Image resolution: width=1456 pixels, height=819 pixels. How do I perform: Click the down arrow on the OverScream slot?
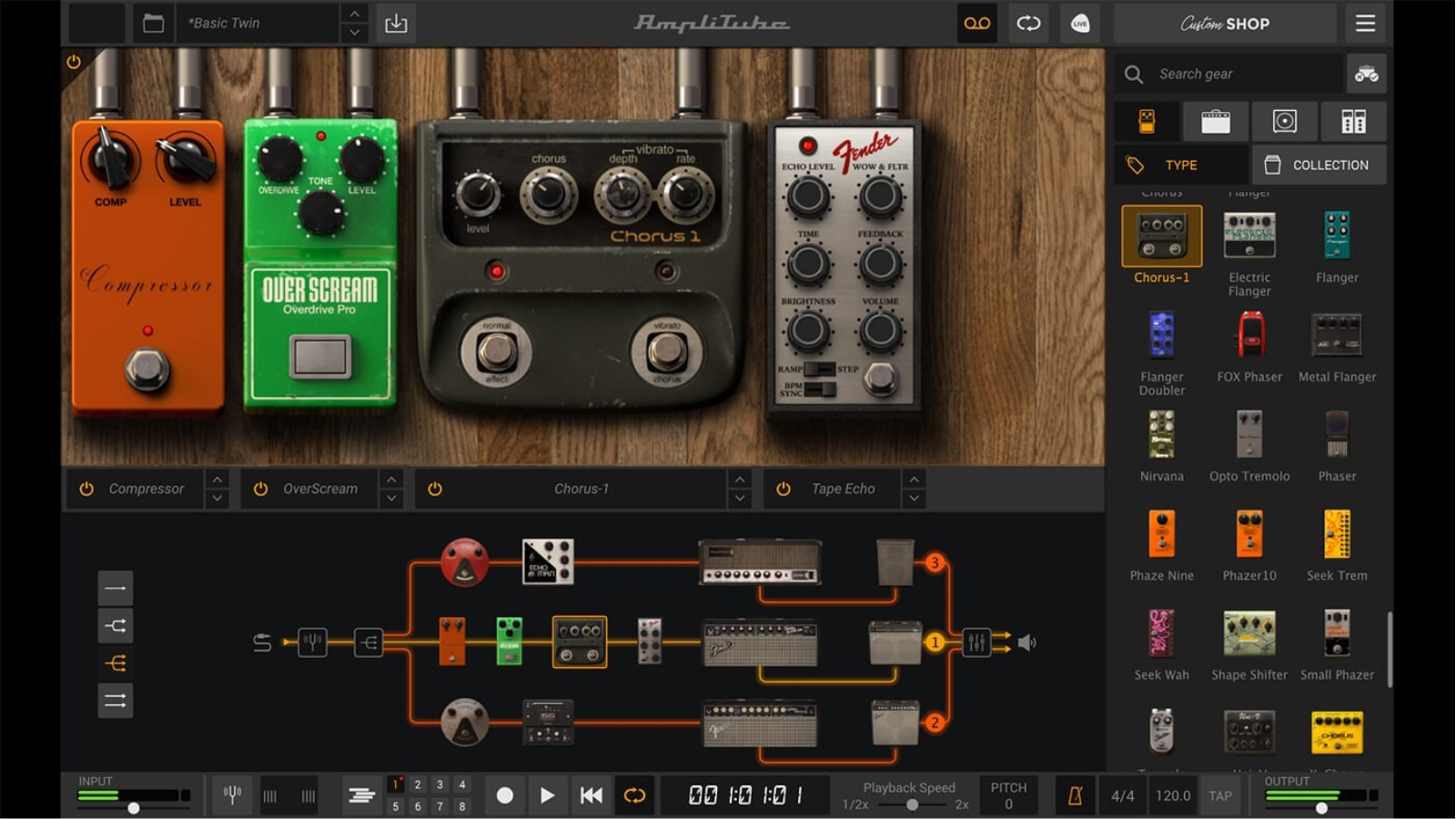[x=391, y=497]
